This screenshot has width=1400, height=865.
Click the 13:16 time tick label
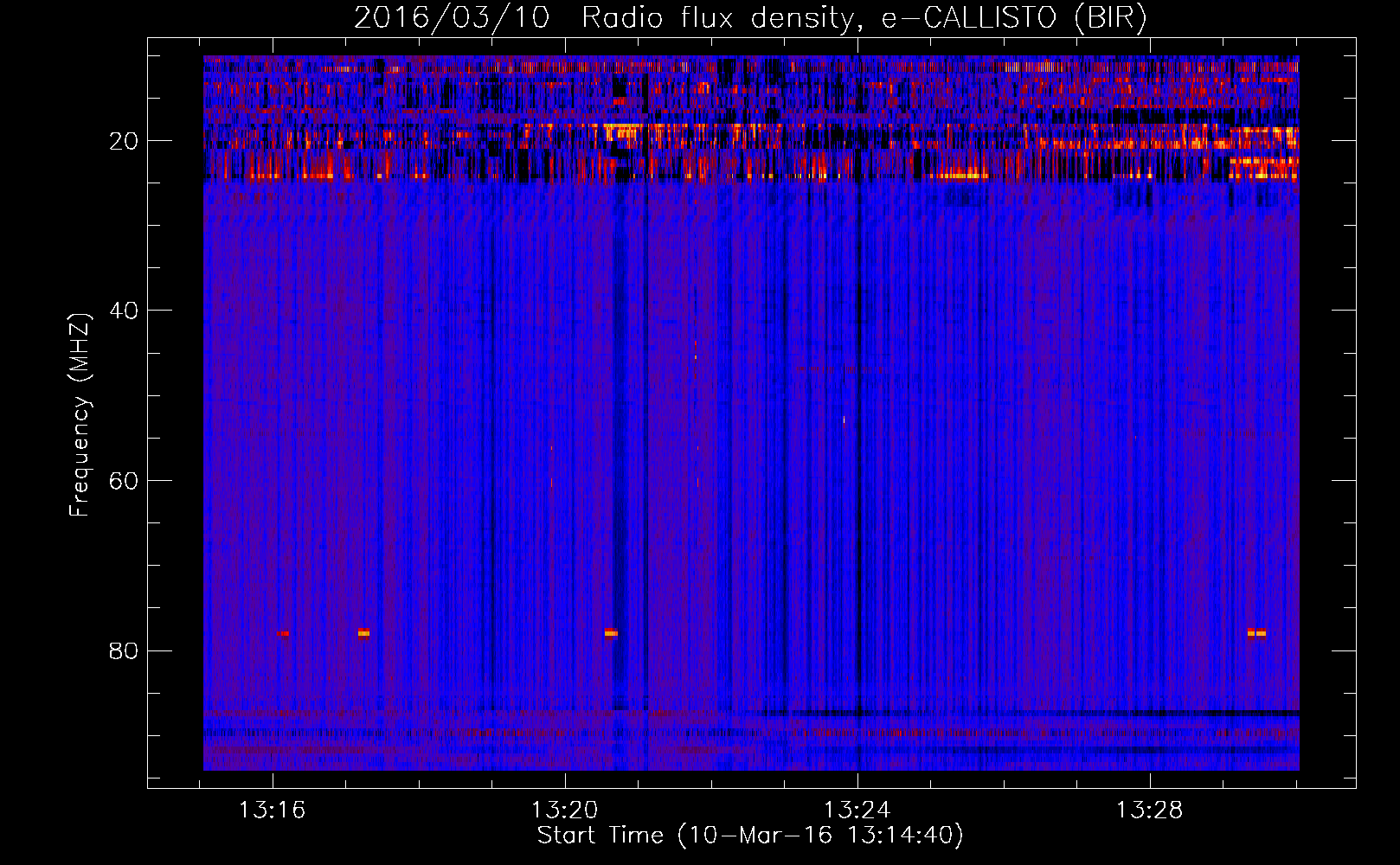pos(273,811)
